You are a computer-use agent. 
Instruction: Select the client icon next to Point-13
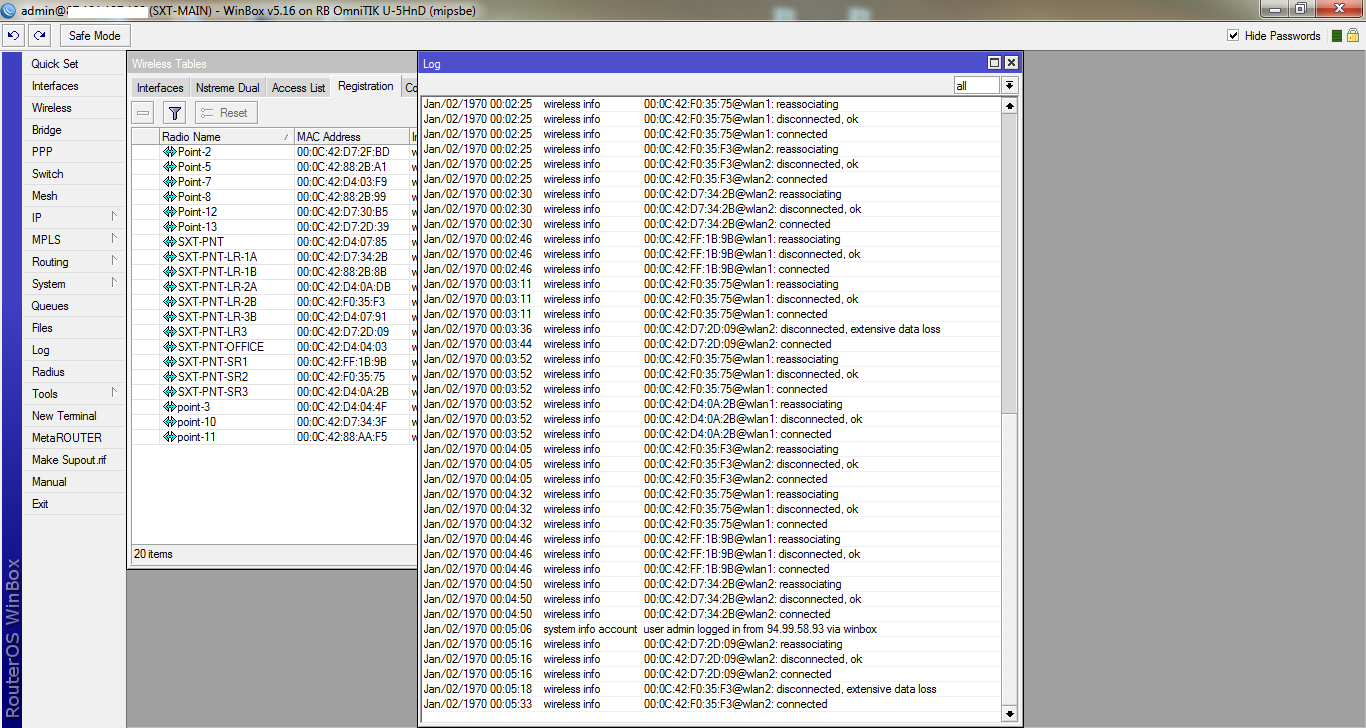(169, 227)
